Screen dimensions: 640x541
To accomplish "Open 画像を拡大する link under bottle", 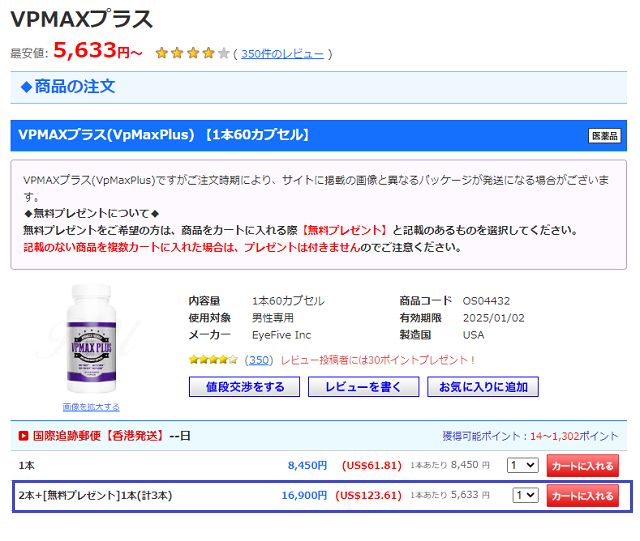I will pyautogui.click(x=91, y=407).
